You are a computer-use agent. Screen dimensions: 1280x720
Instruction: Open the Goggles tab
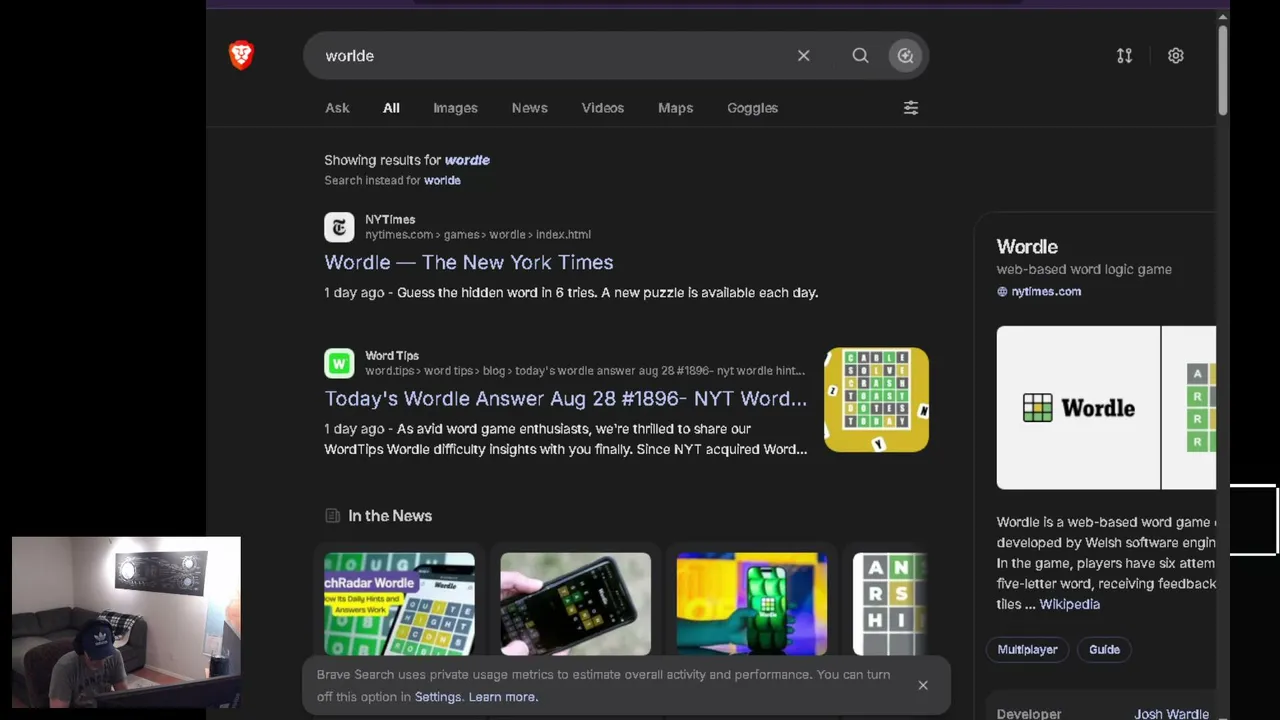[x=752, y=108]
